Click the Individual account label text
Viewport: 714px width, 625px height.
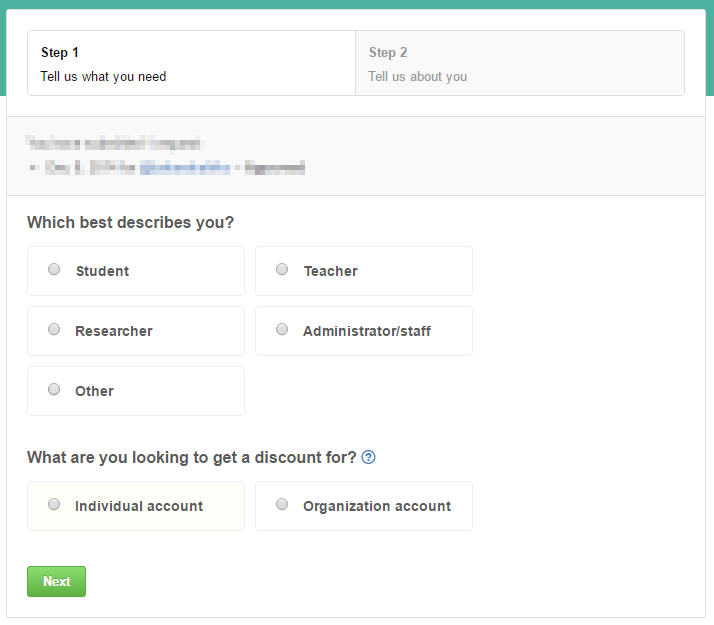(139, 506)
